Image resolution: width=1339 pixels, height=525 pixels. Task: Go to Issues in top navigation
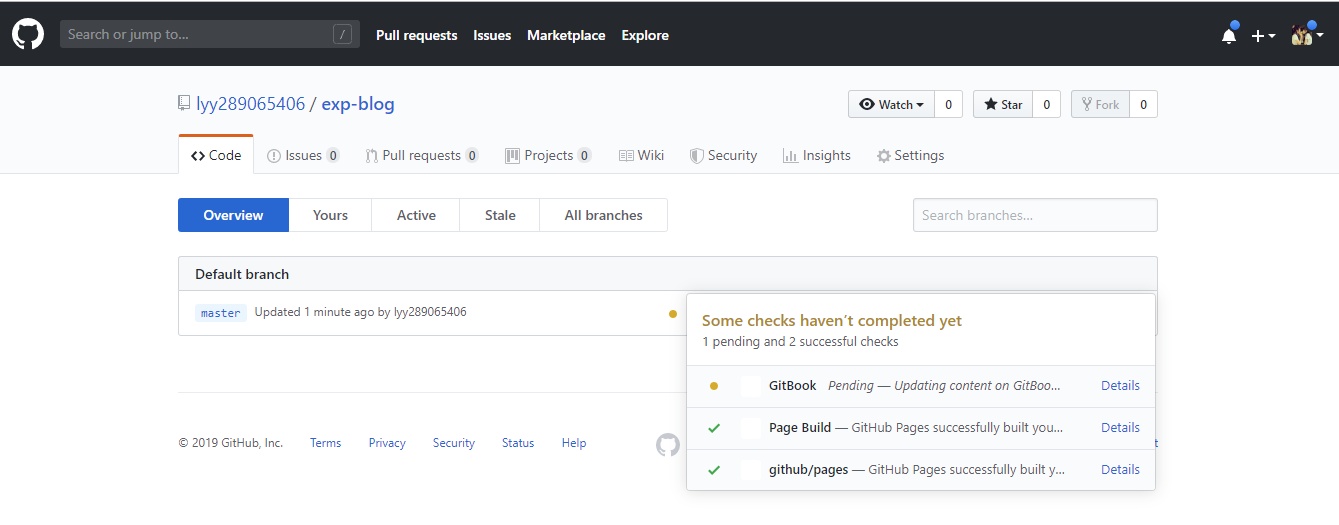(492, 35)
